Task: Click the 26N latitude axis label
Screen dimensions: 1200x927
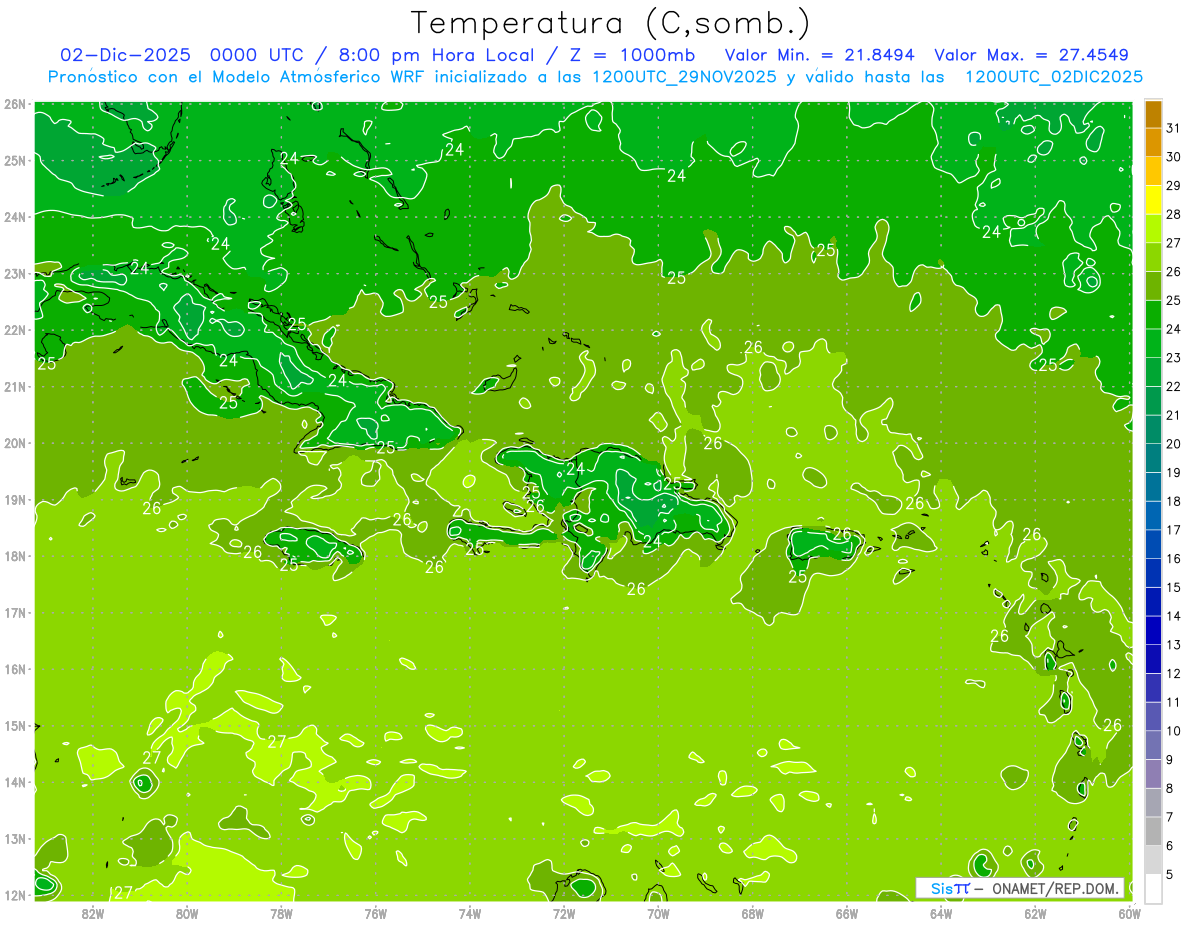Action: [x=15, y=104]
